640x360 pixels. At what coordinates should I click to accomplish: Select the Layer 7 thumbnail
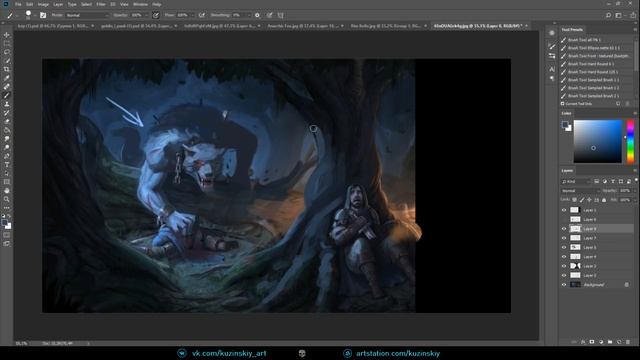[575, 238]
